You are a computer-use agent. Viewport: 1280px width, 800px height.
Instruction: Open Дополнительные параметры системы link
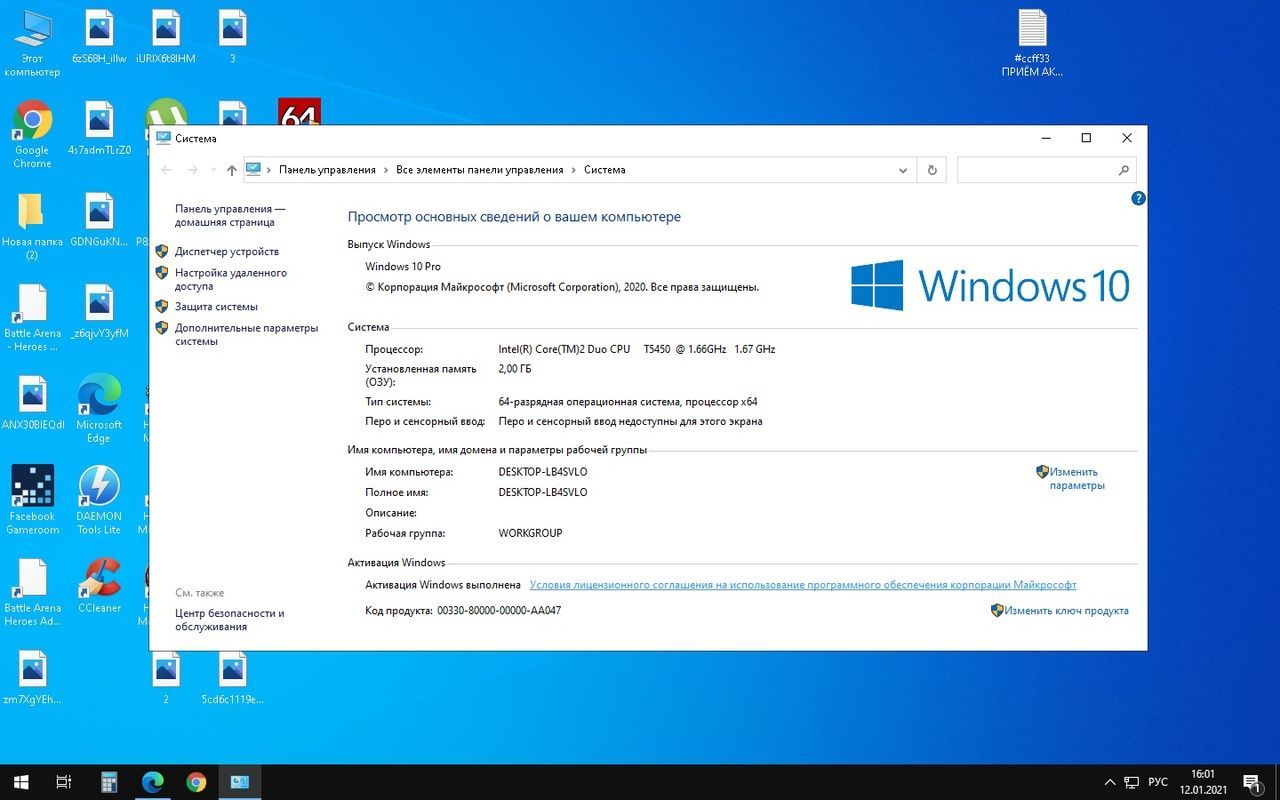[246, 334]
